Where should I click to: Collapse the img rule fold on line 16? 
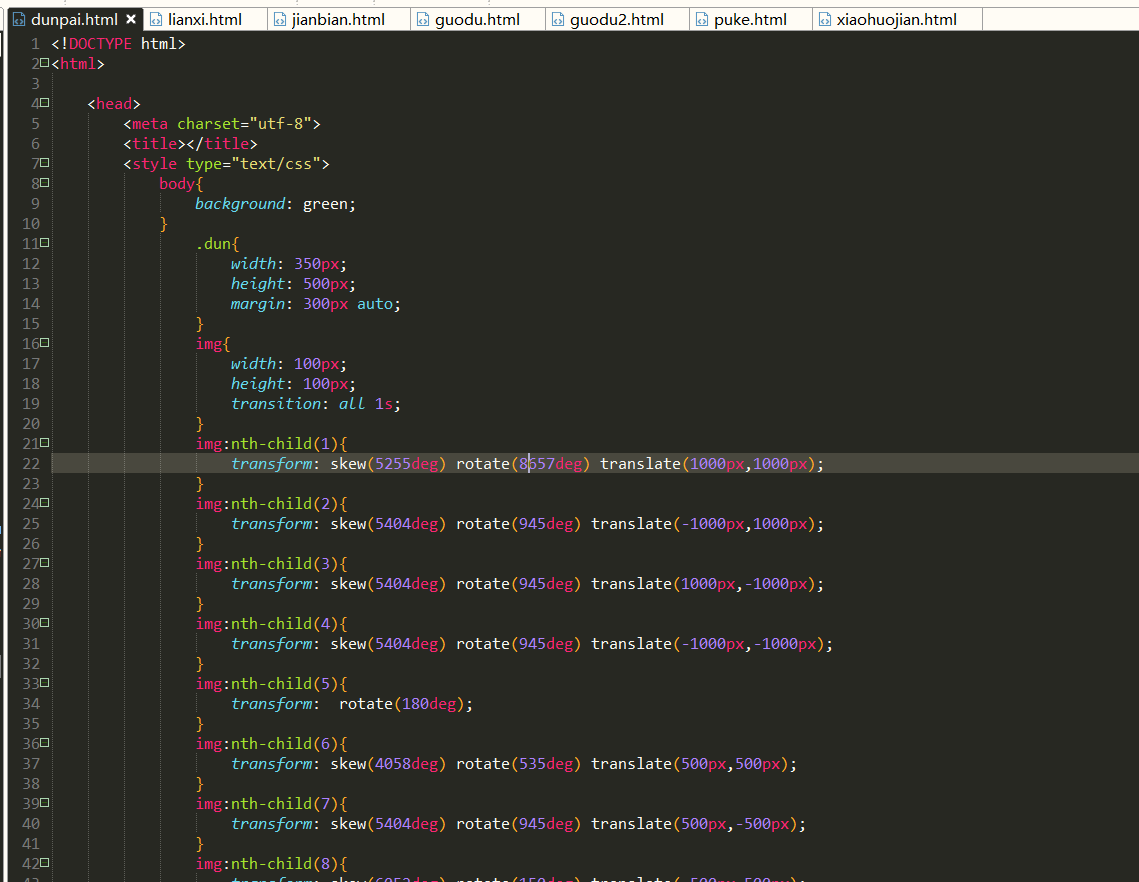(x=44, y=342)
